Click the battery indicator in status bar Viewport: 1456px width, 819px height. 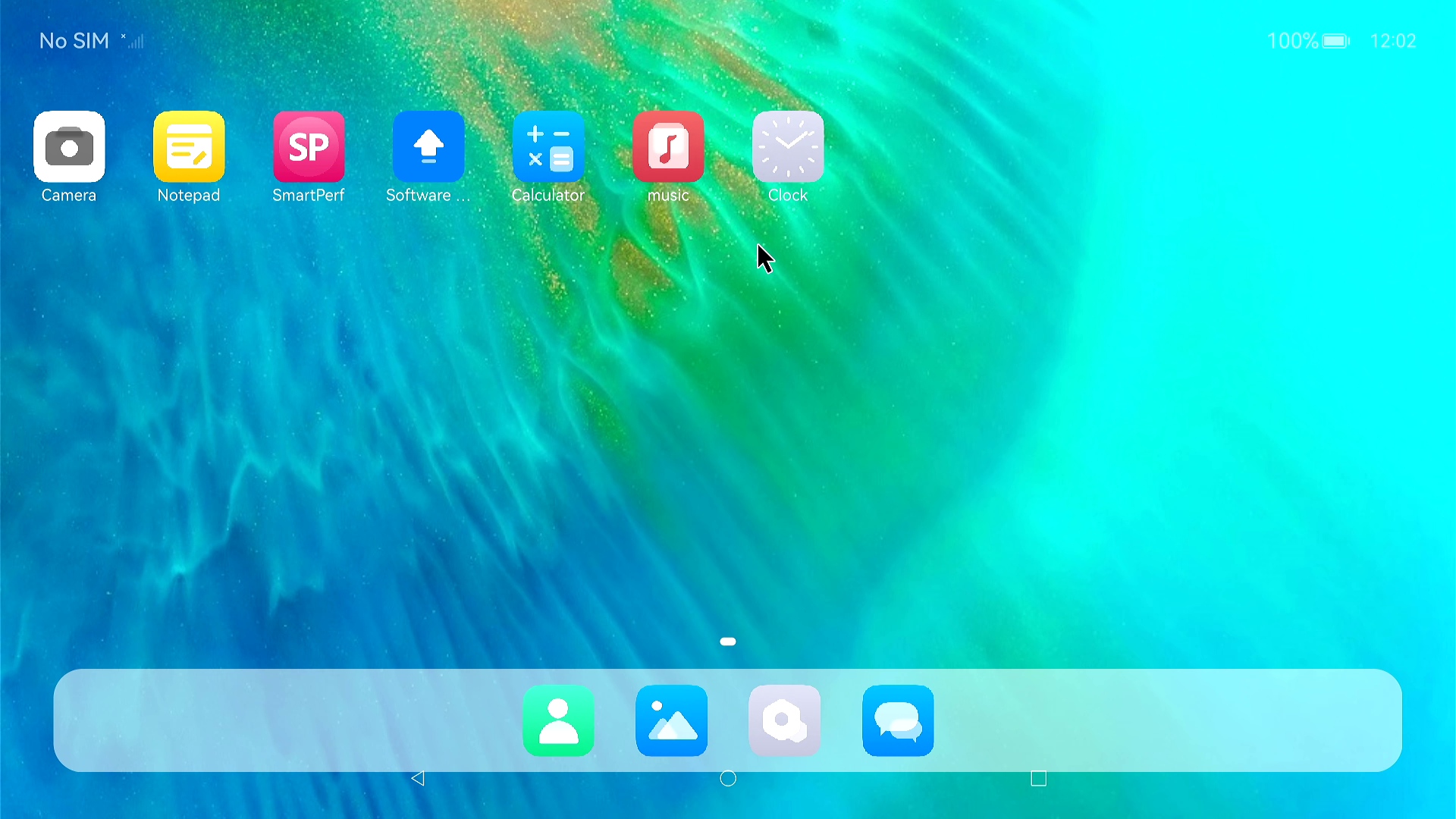click(1335, 41)
